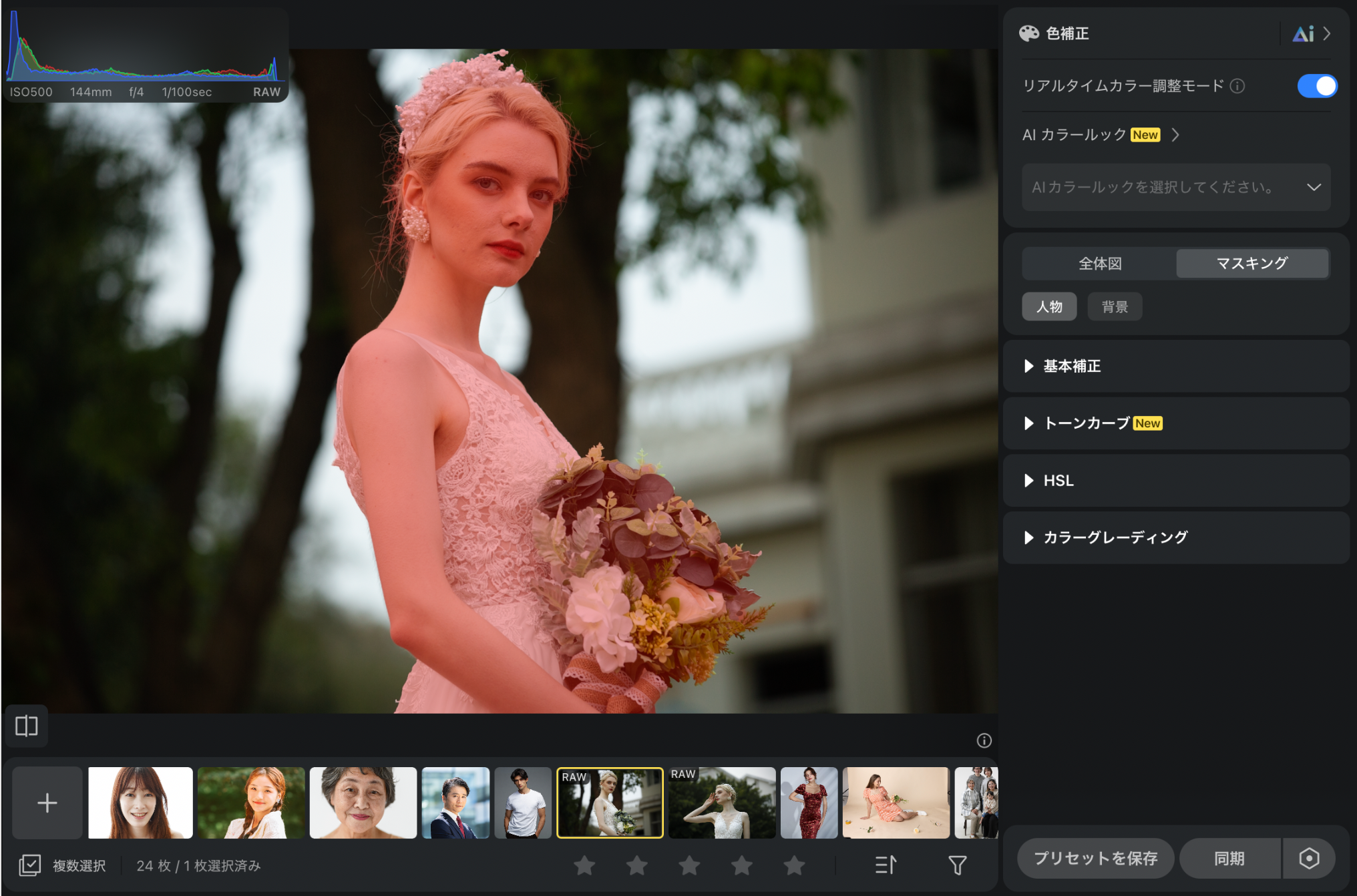Screen dimensions: 1357x896
Task: Select the red dress woman thumbnail
Action: 809,803
